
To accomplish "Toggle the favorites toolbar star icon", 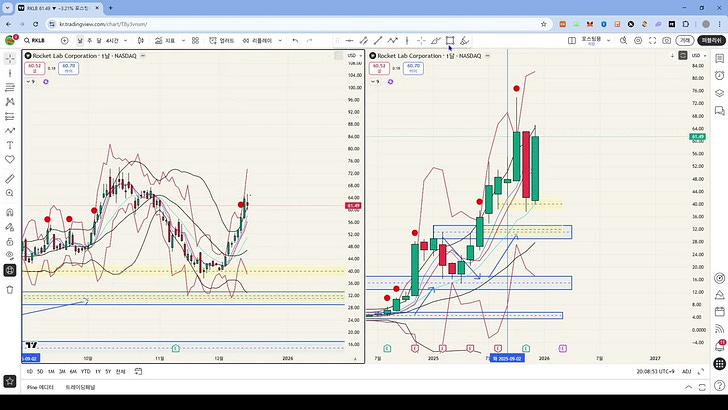I will pyautogui.click(x=10, y=382).
